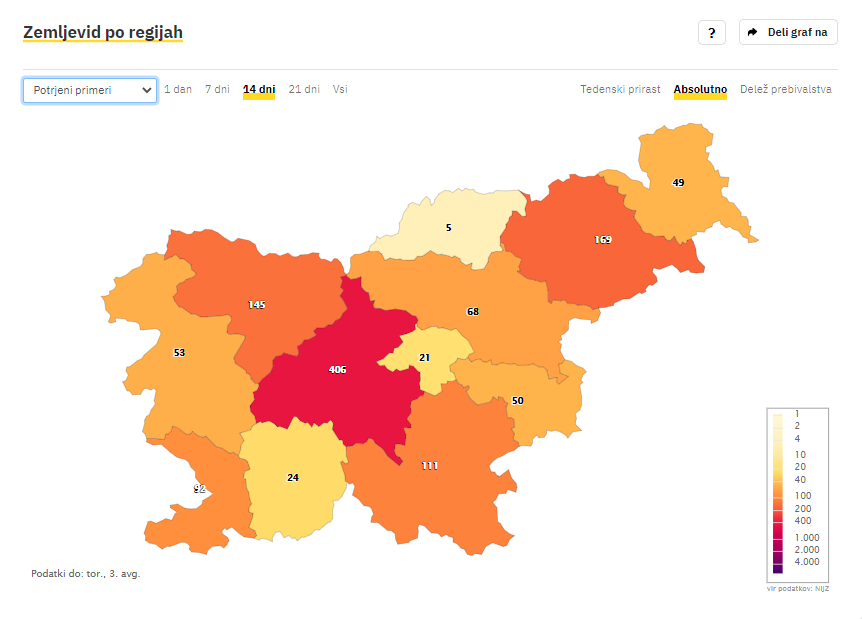Image resolution: width=862 pixels, height=619 pixels.
Task: Click the color scale legend
Action: (798, 495)
